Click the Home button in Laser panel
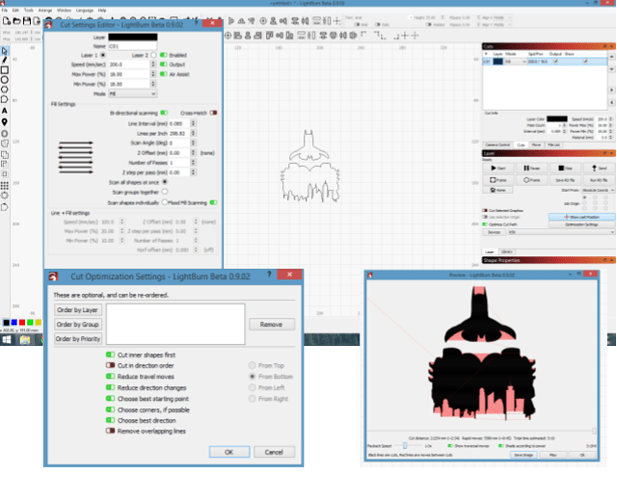Image resolution: width=617 pixels, height=500 pixels. pos(498,190)
